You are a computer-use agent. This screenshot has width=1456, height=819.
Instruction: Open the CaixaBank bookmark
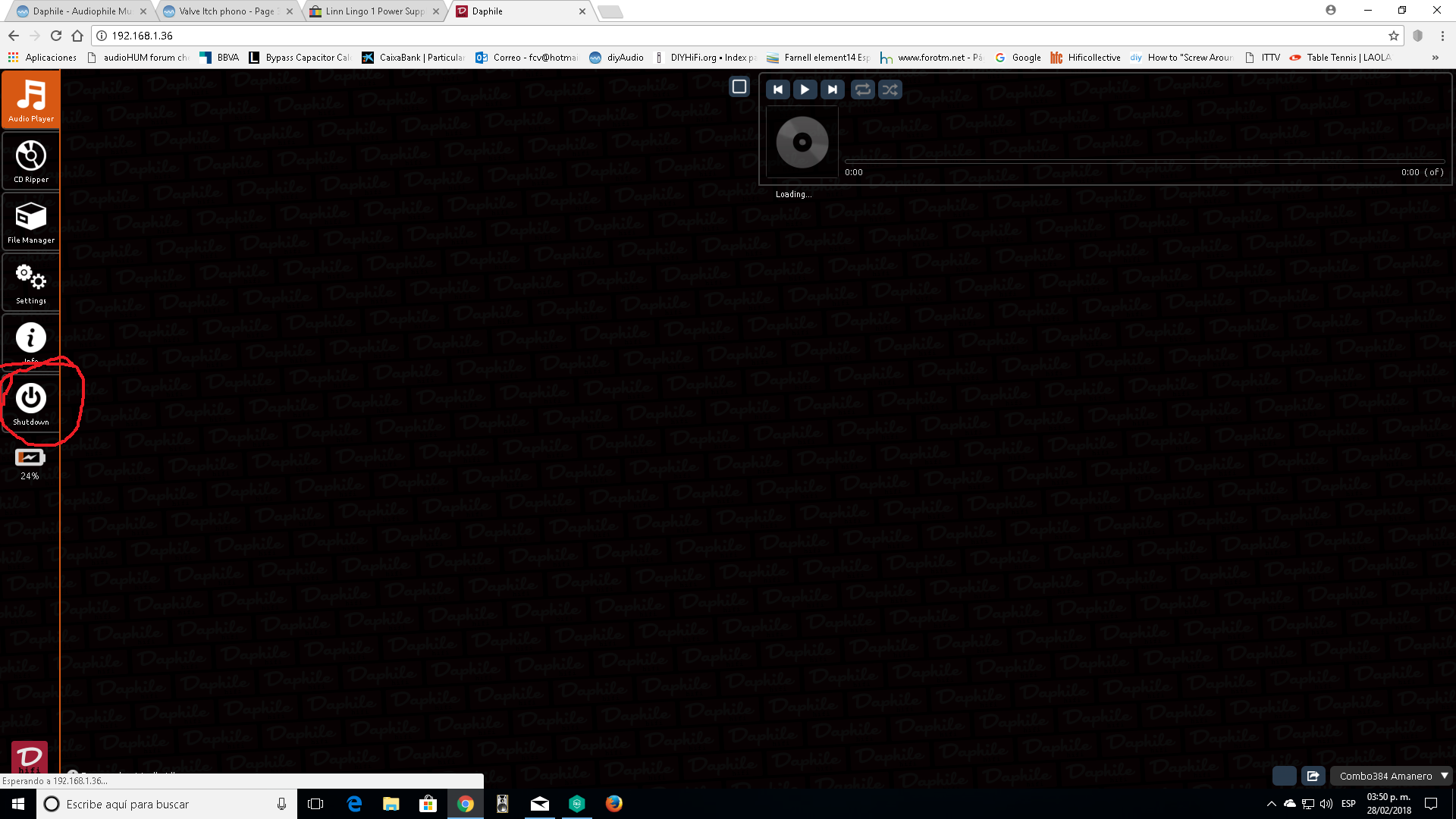413,58
